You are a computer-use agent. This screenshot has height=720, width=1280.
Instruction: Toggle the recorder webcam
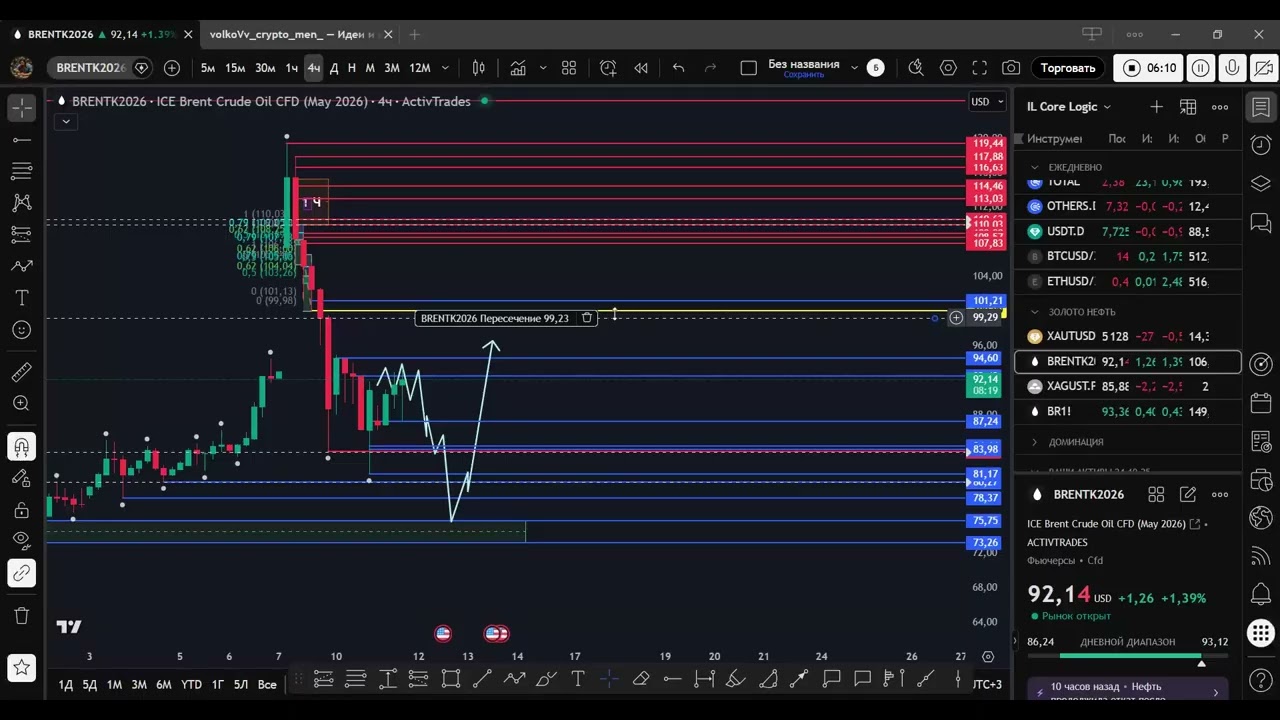(1263, 68)
